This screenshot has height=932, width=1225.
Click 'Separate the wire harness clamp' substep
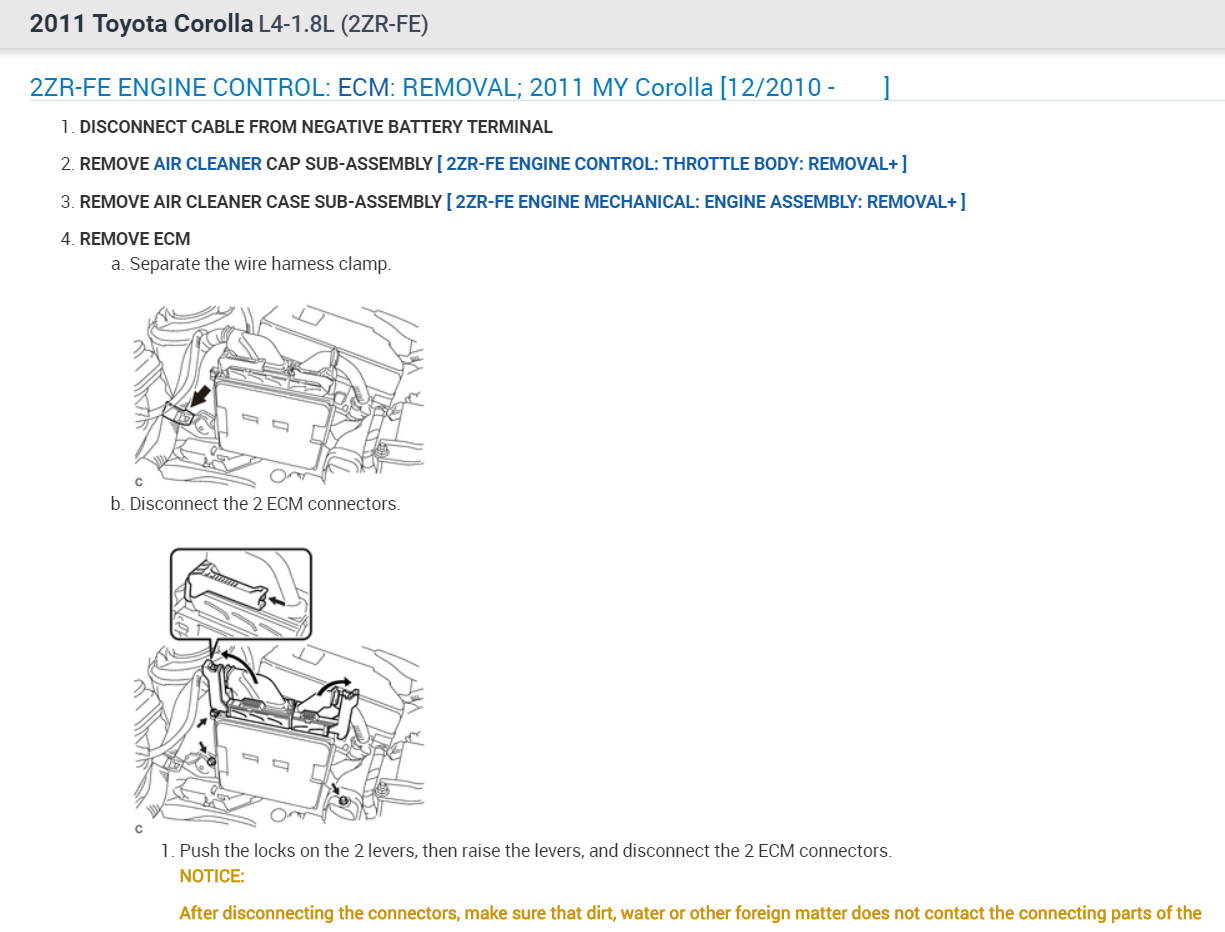click(x=251, y=265)
